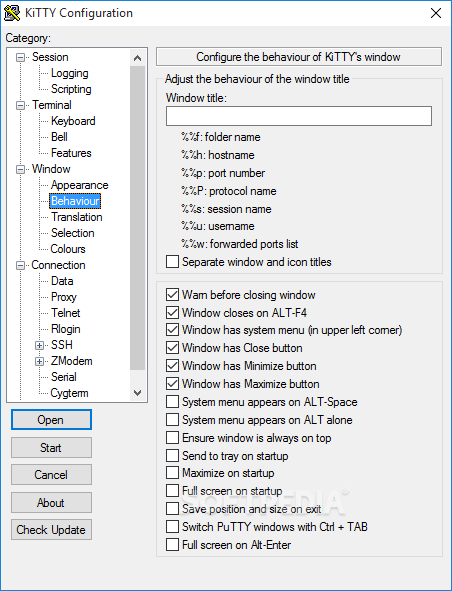Image resolution: width=452 pixels, height=591 pixels.
Task: Click the '%%p: port number' hint text
Action: coord(223,173)
